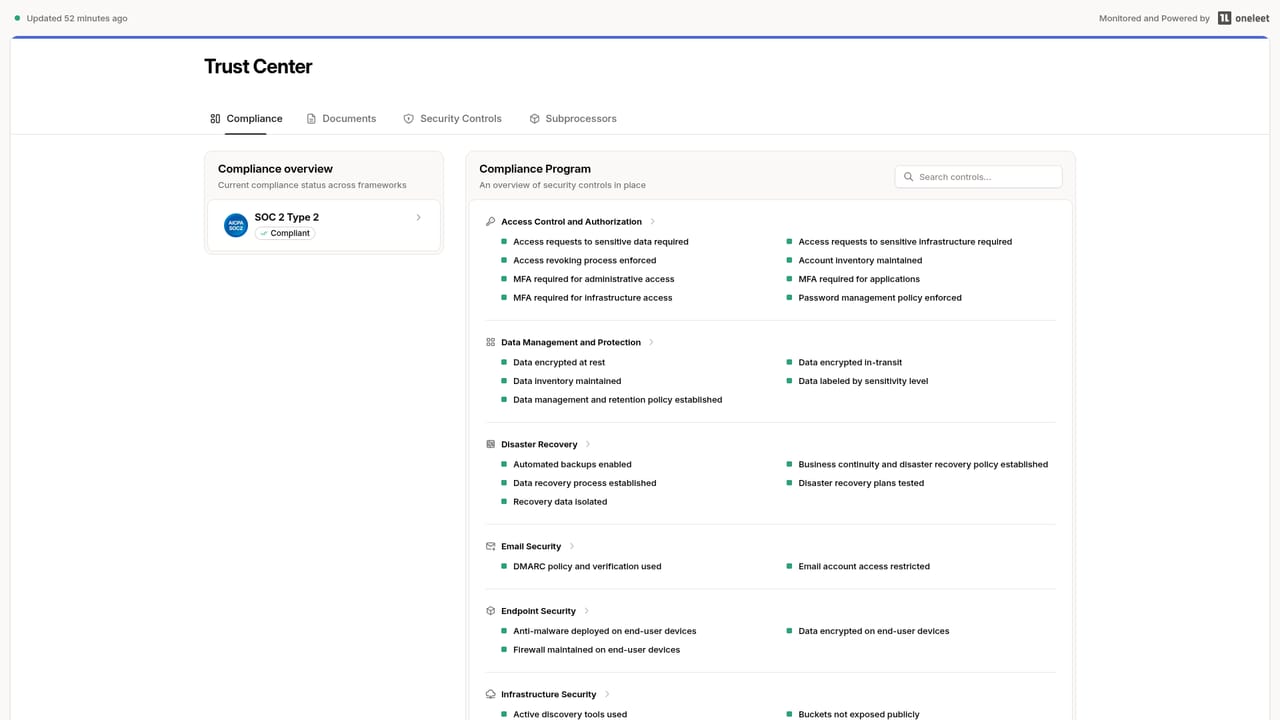The image size is (1280, 720).
Task: Open the Email Security heading
Action: [x=531, y=546]
